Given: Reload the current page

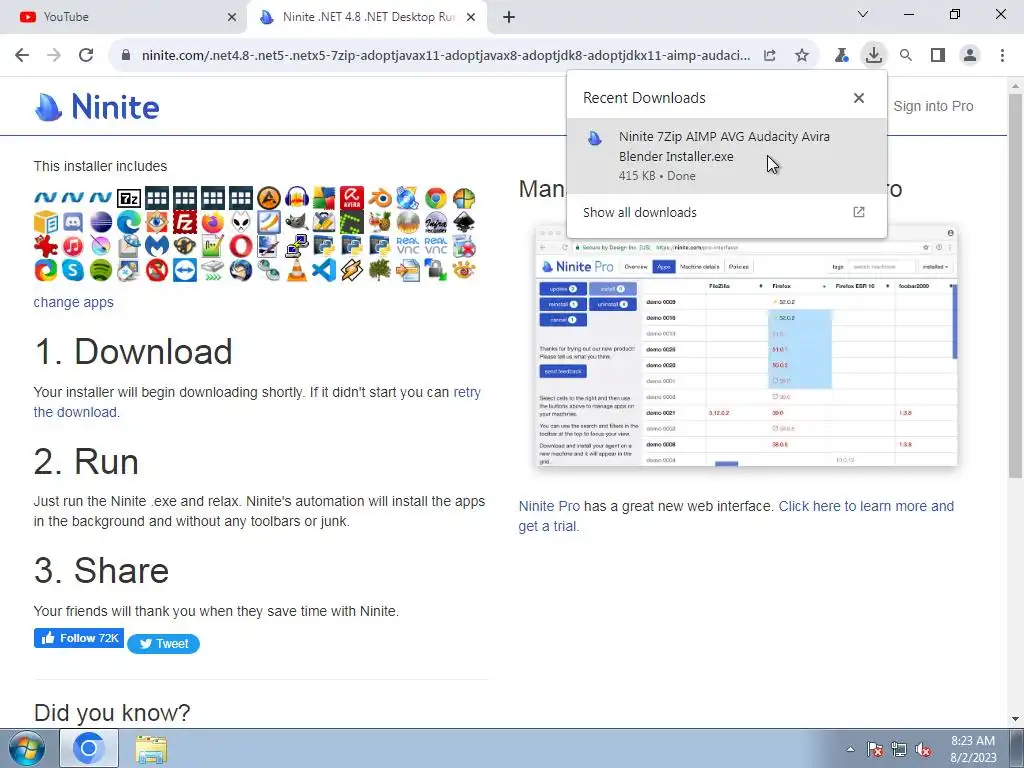Looking at the screenshot, I should coord(86,56).
